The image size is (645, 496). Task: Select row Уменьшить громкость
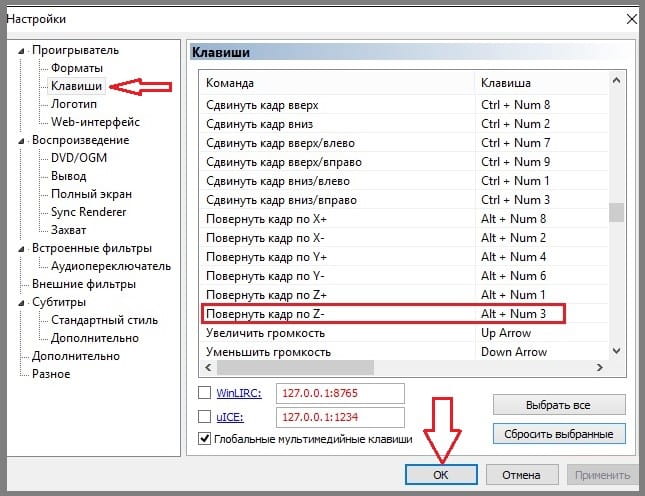click(x=404, y=352)
